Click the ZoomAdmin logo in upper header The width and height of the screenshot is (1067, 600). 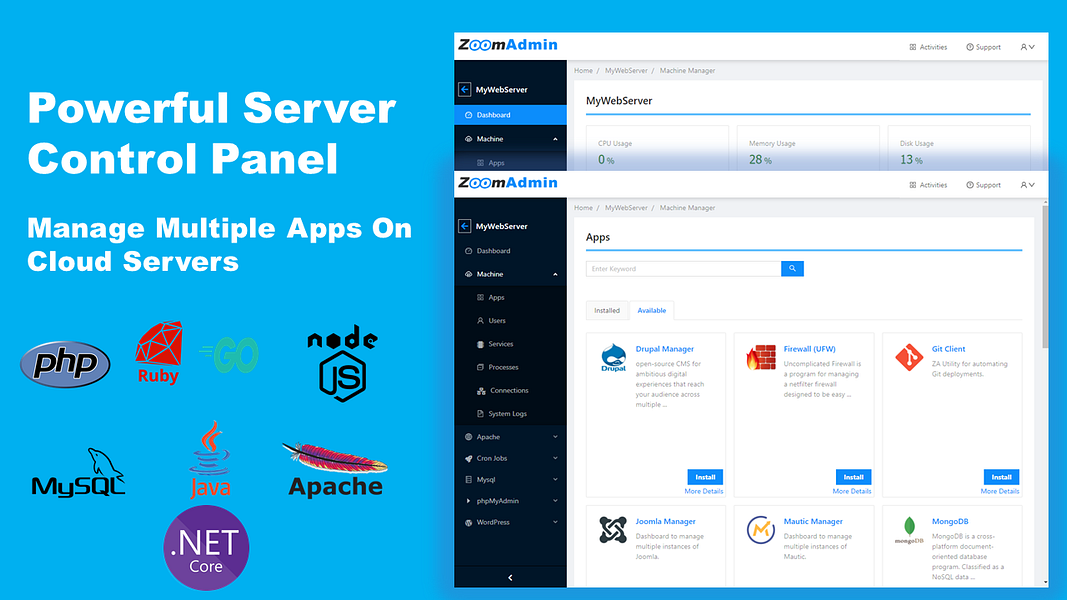[x=508, y=45]
